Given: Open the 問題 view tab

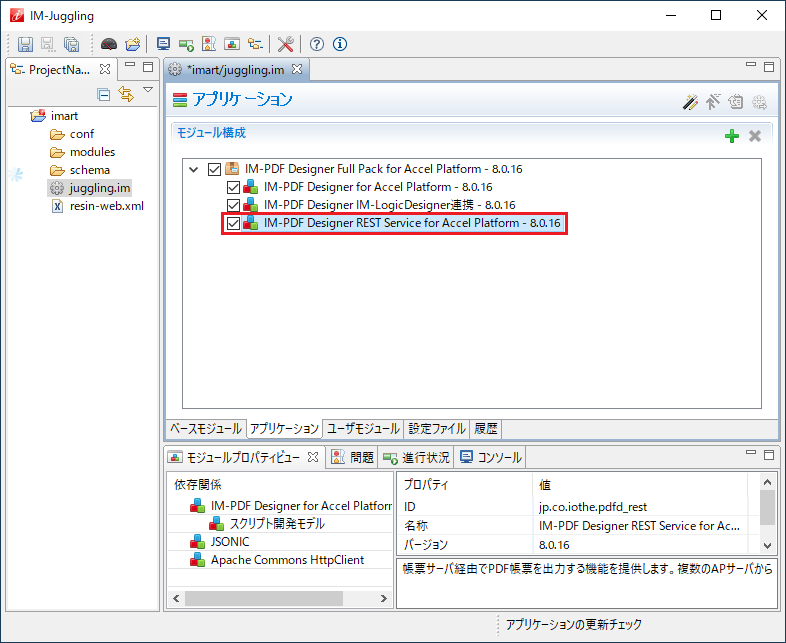Looking at the screenshot, I should [353, 458].
